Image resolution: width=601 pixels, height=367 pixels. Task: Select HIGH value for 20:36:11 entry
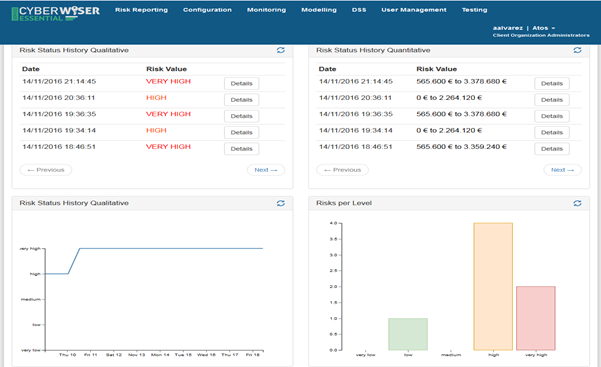click(x=156, y=98)
